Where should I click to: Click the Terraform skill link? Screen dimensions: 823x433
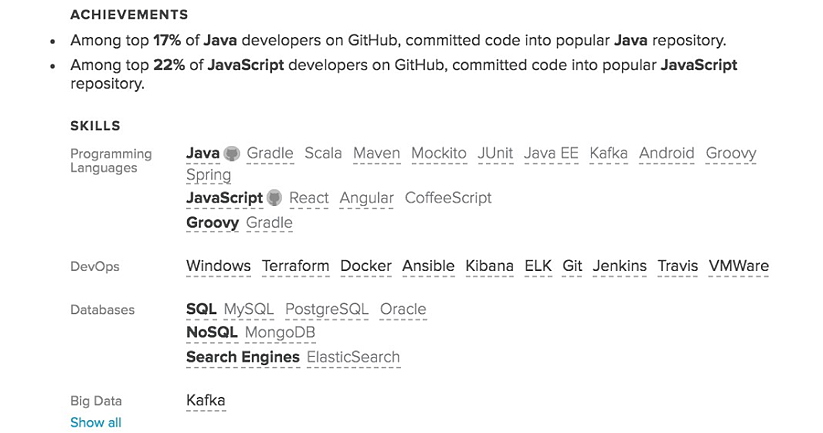click(295, 266)
